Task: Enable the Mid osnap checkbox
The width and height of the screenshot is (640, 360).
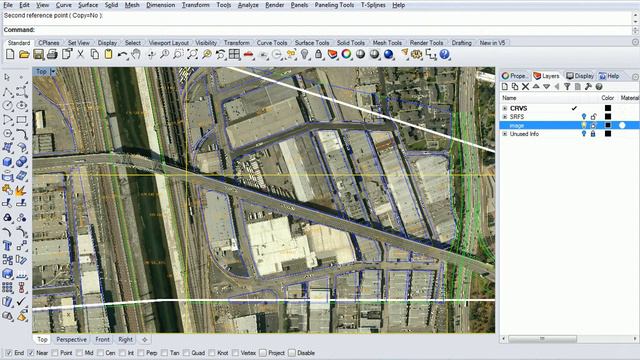Action: [79, 353]
